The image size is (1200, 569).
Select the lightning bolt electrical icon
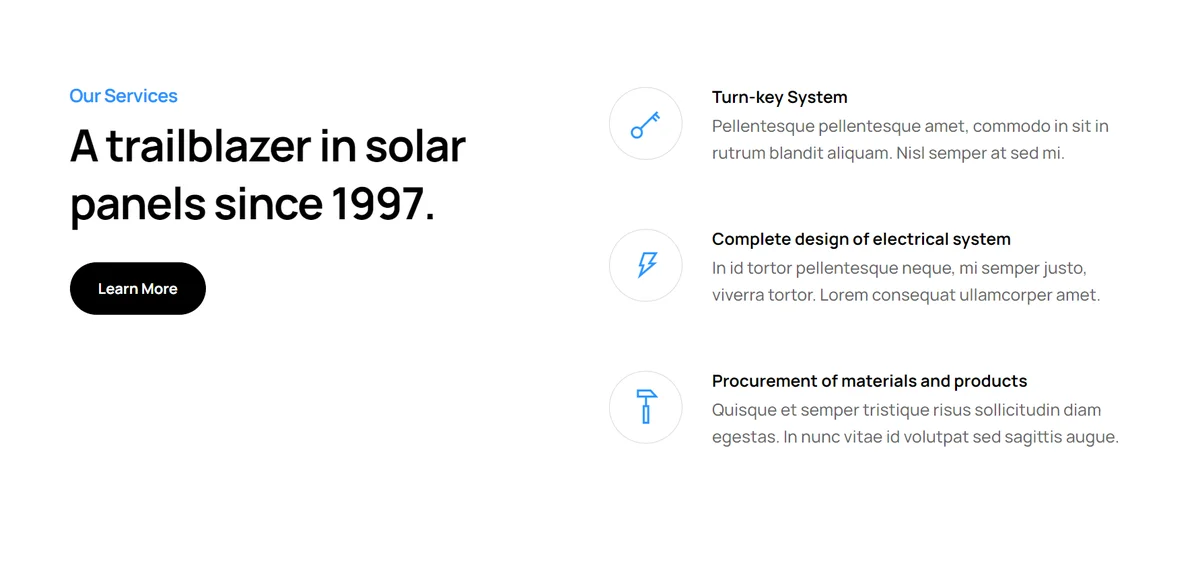pos(647,265)
